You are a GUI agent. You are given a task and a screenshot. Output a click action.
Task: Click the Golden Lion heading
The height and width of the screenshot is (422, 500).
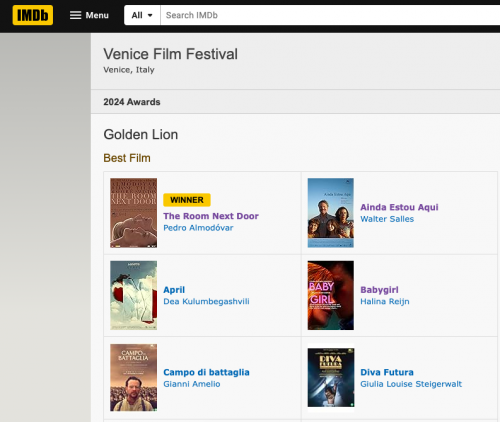click(141, 135)
